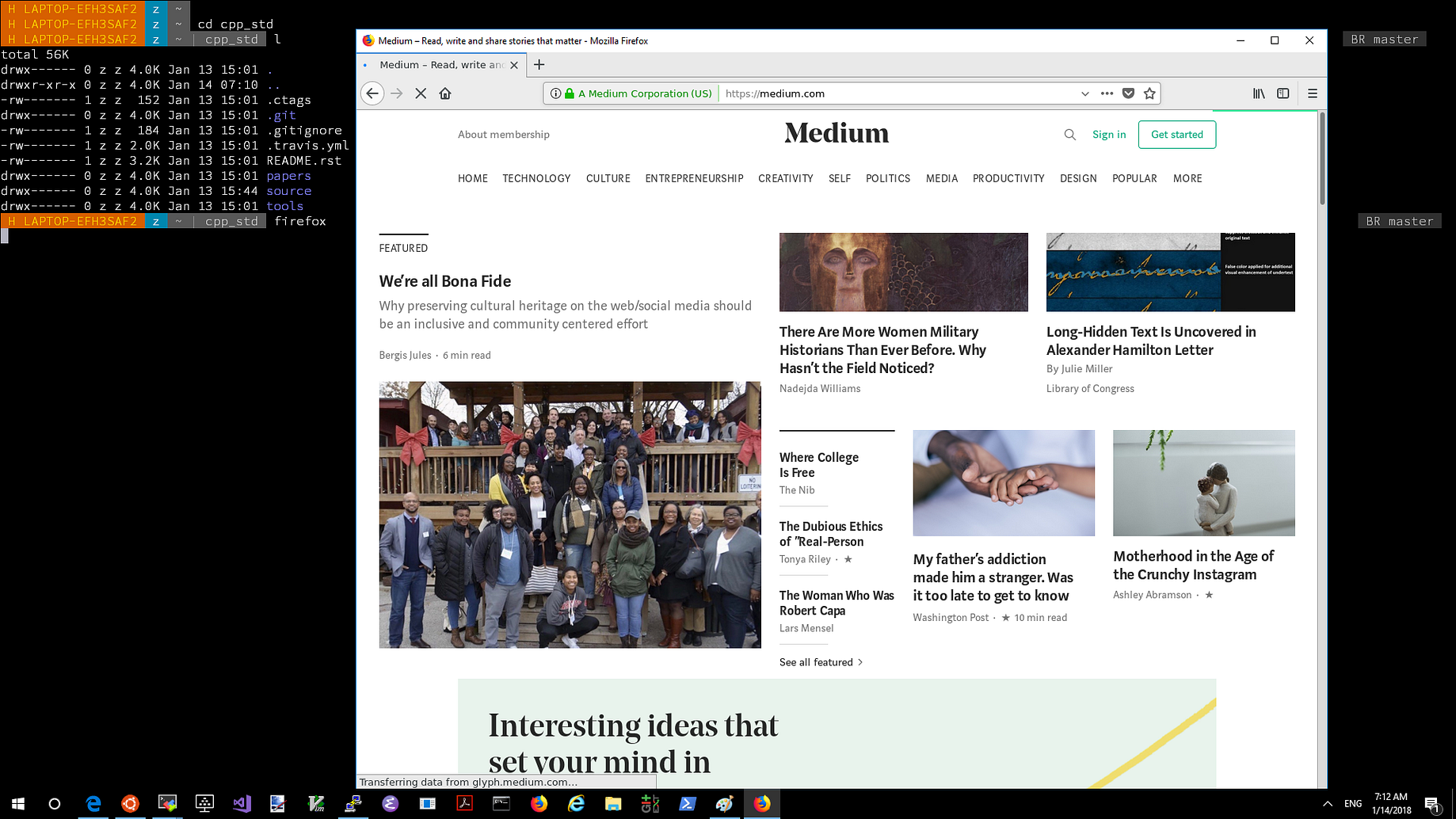
Task: Go to the HOME section
Action: coord(473,178)
